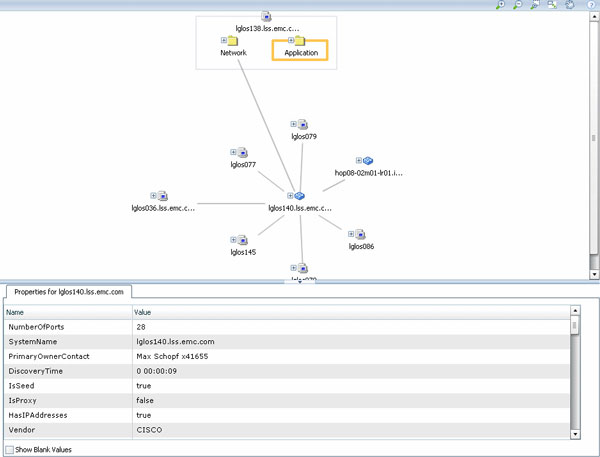Select the lglos145 host icon
The image size is (600, 457).
click(243, 240)
